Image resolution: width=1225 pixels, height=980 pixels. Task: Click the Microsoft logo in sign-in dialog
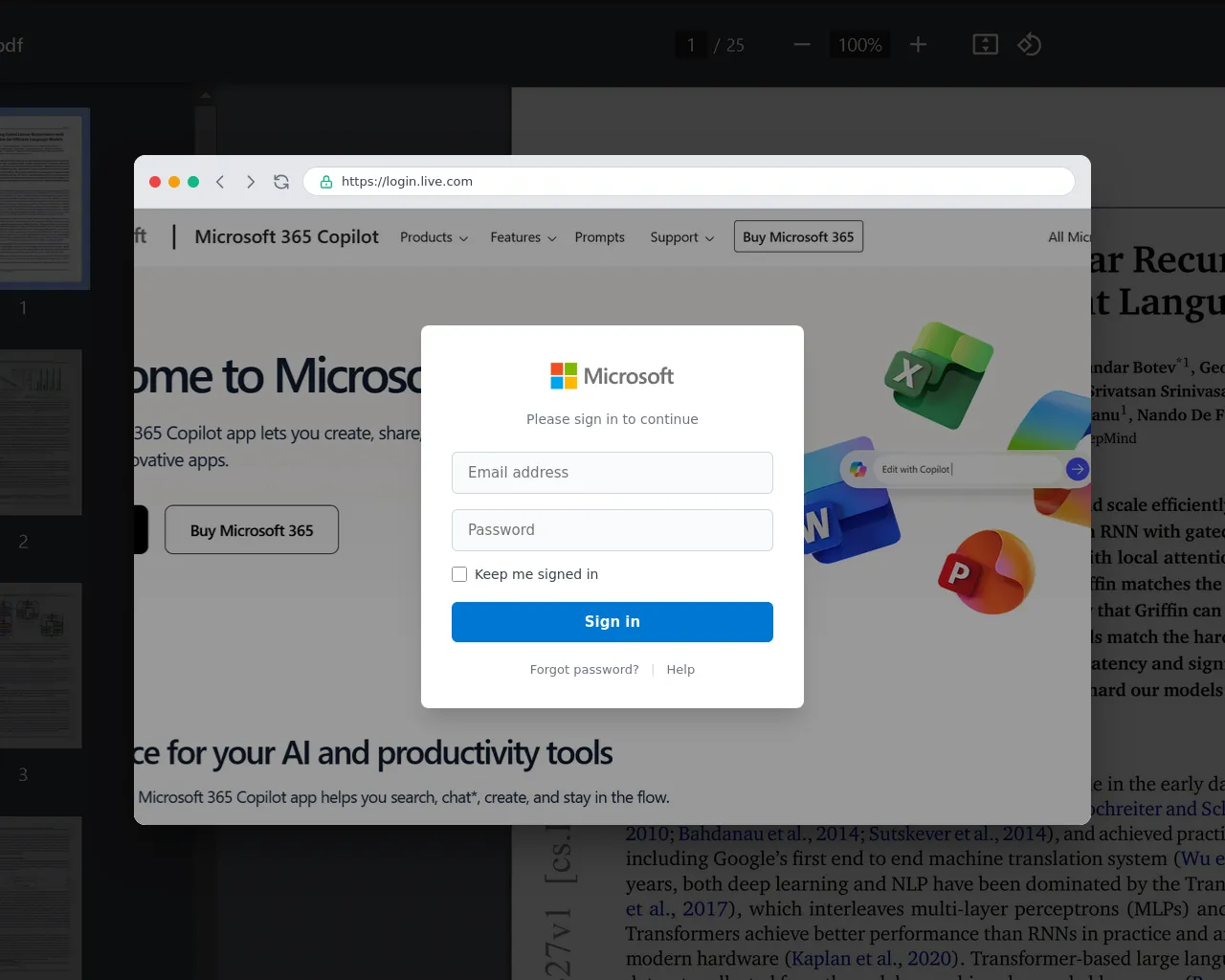point(612,376)
